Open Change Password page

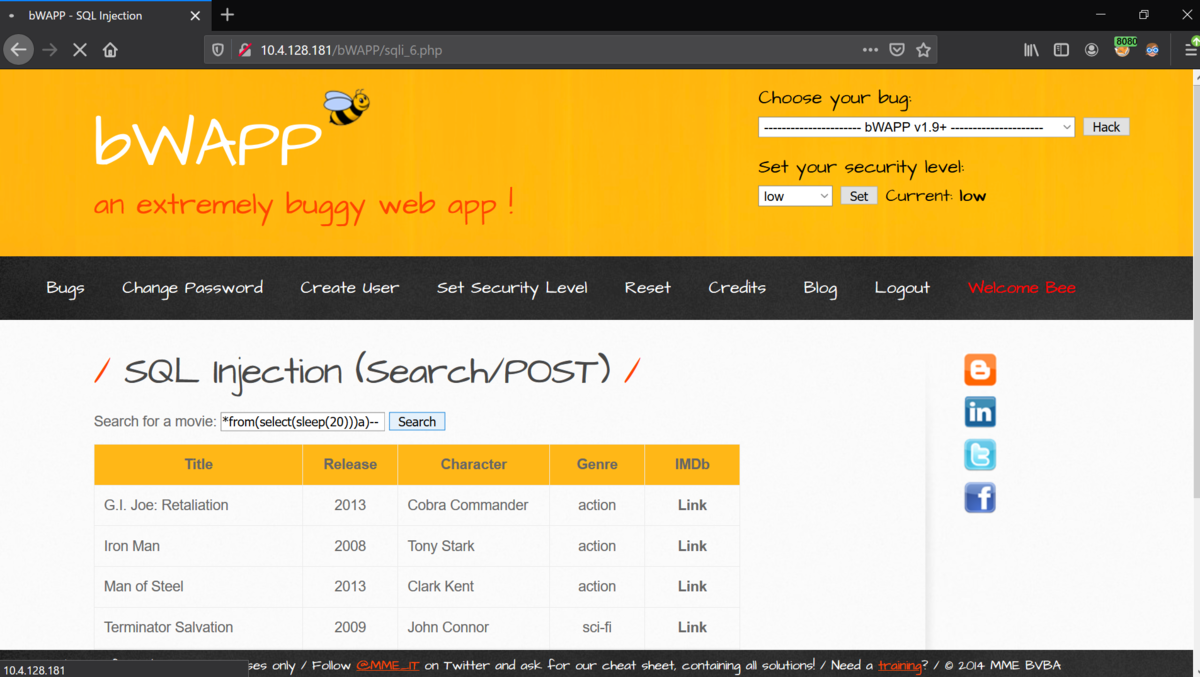point(192,288)
